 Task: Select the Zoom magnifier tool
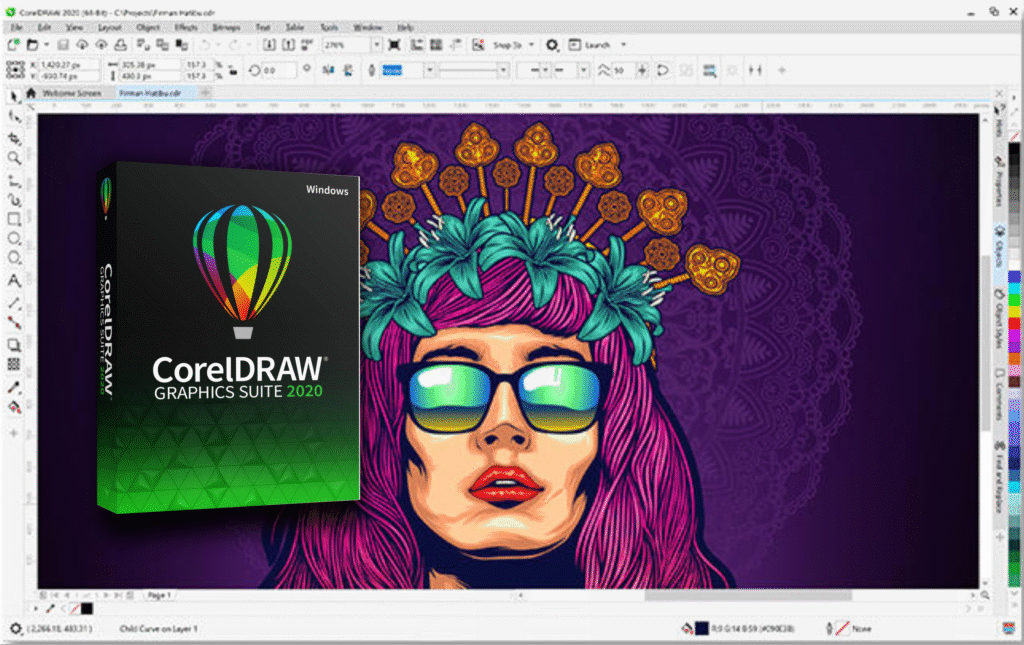[14, 158]
